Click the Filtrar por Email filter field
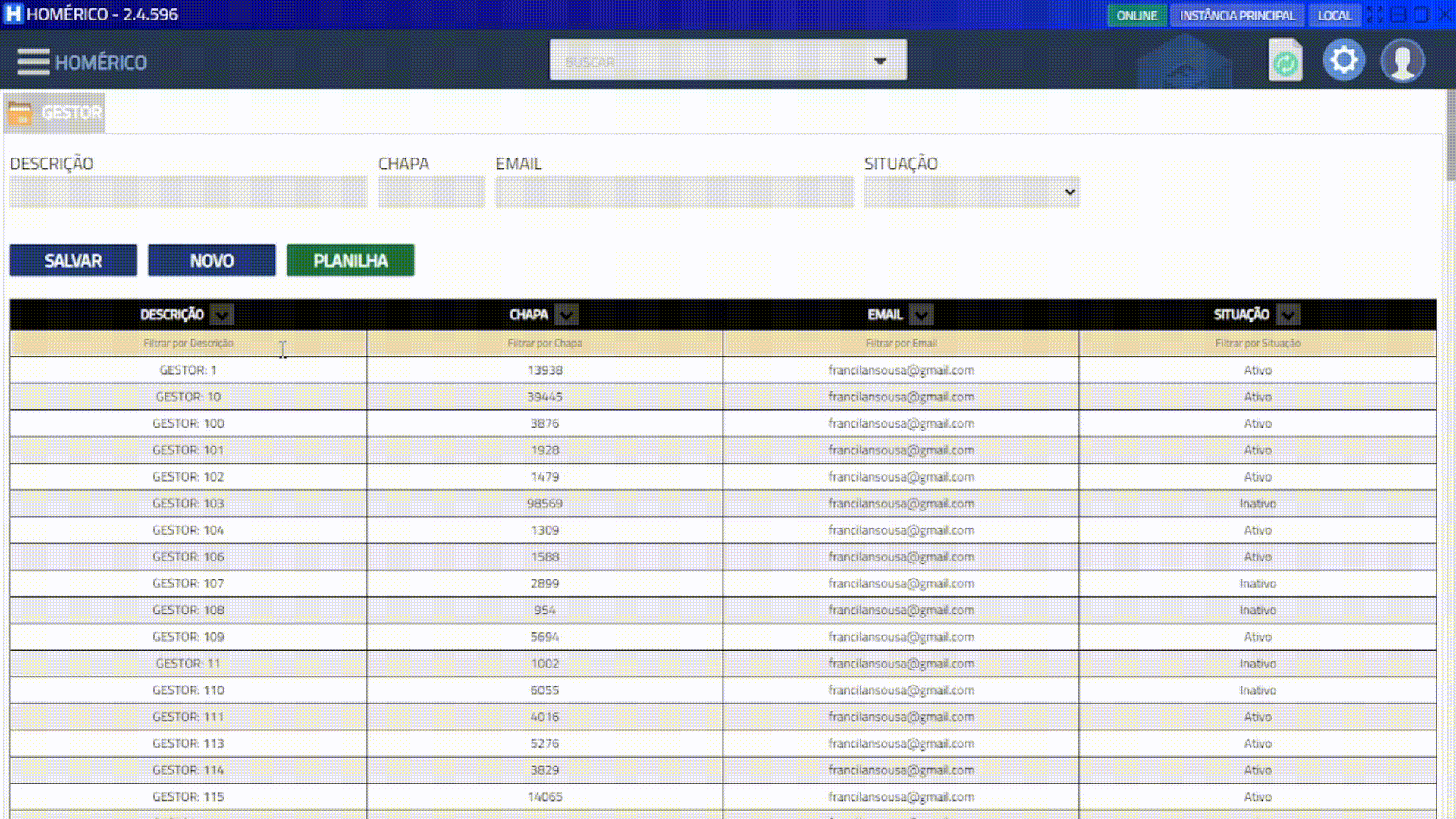The height and width of the screenshot is (819, 1456). pyautogui.click(x=901, y=344)
